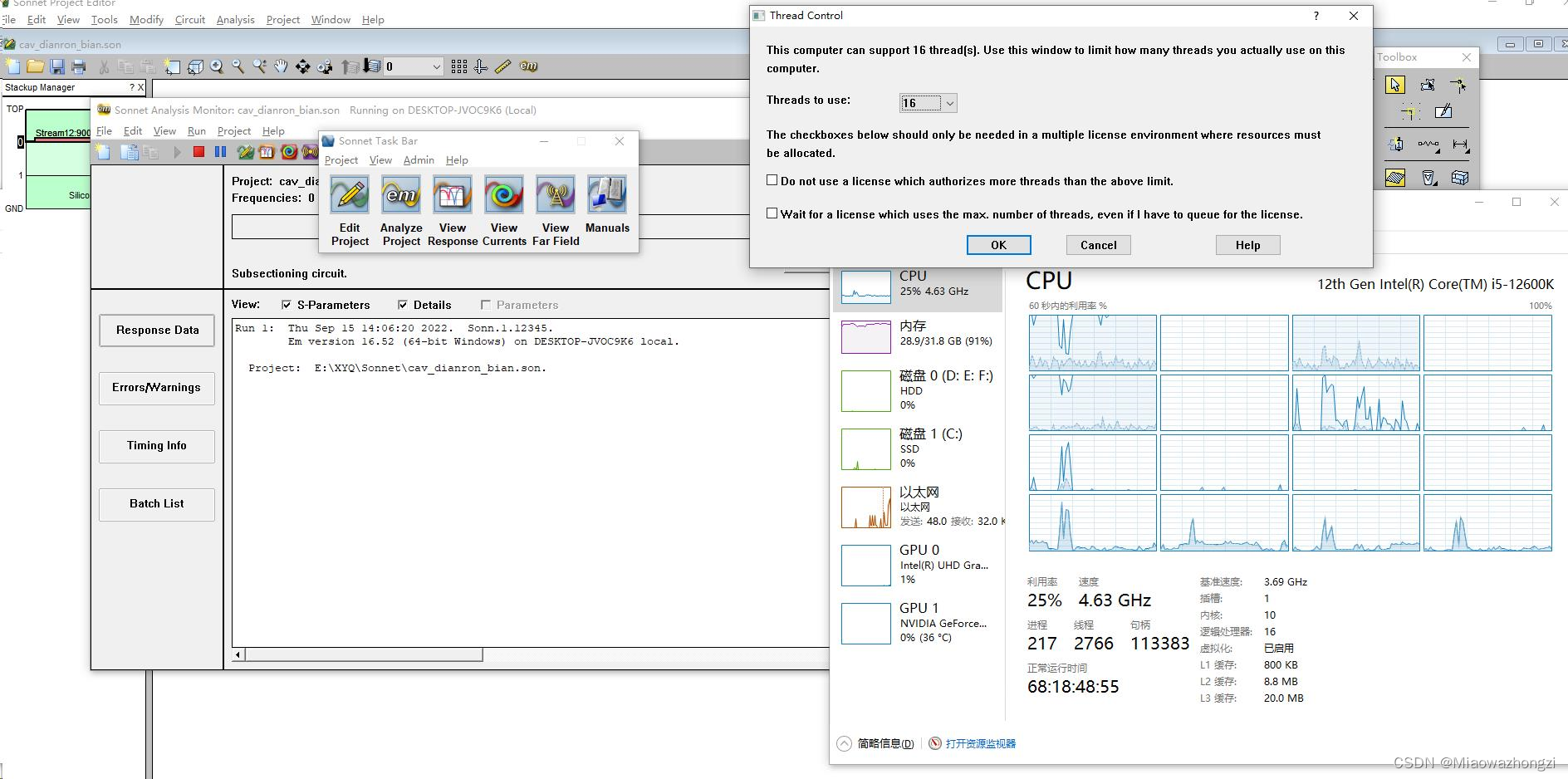
Task: Open the Window menu in Project Editor
Action: (x=331, y=19)
